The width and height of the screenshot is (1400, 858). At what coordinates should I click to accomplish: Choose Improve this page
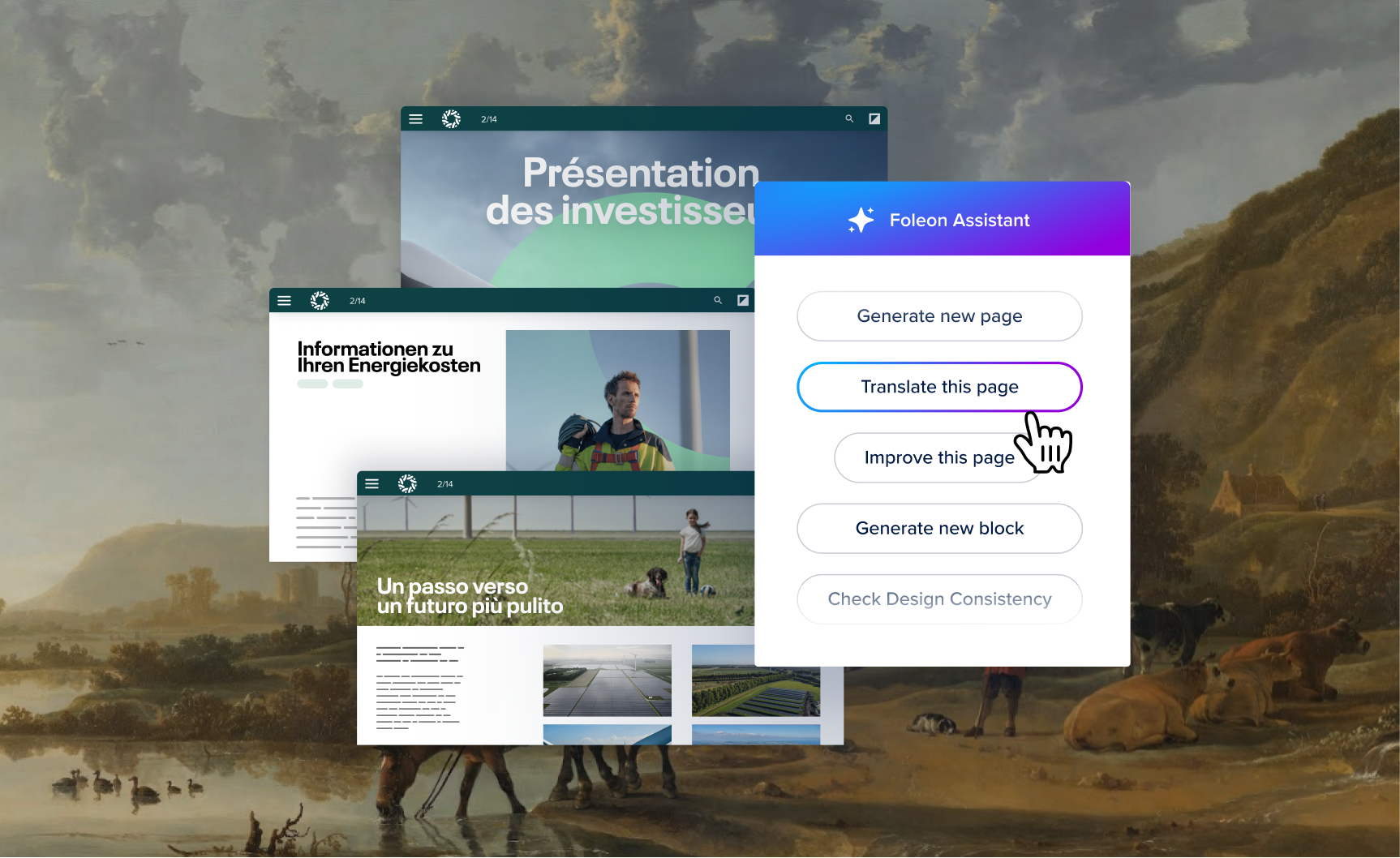coord(939,457)
